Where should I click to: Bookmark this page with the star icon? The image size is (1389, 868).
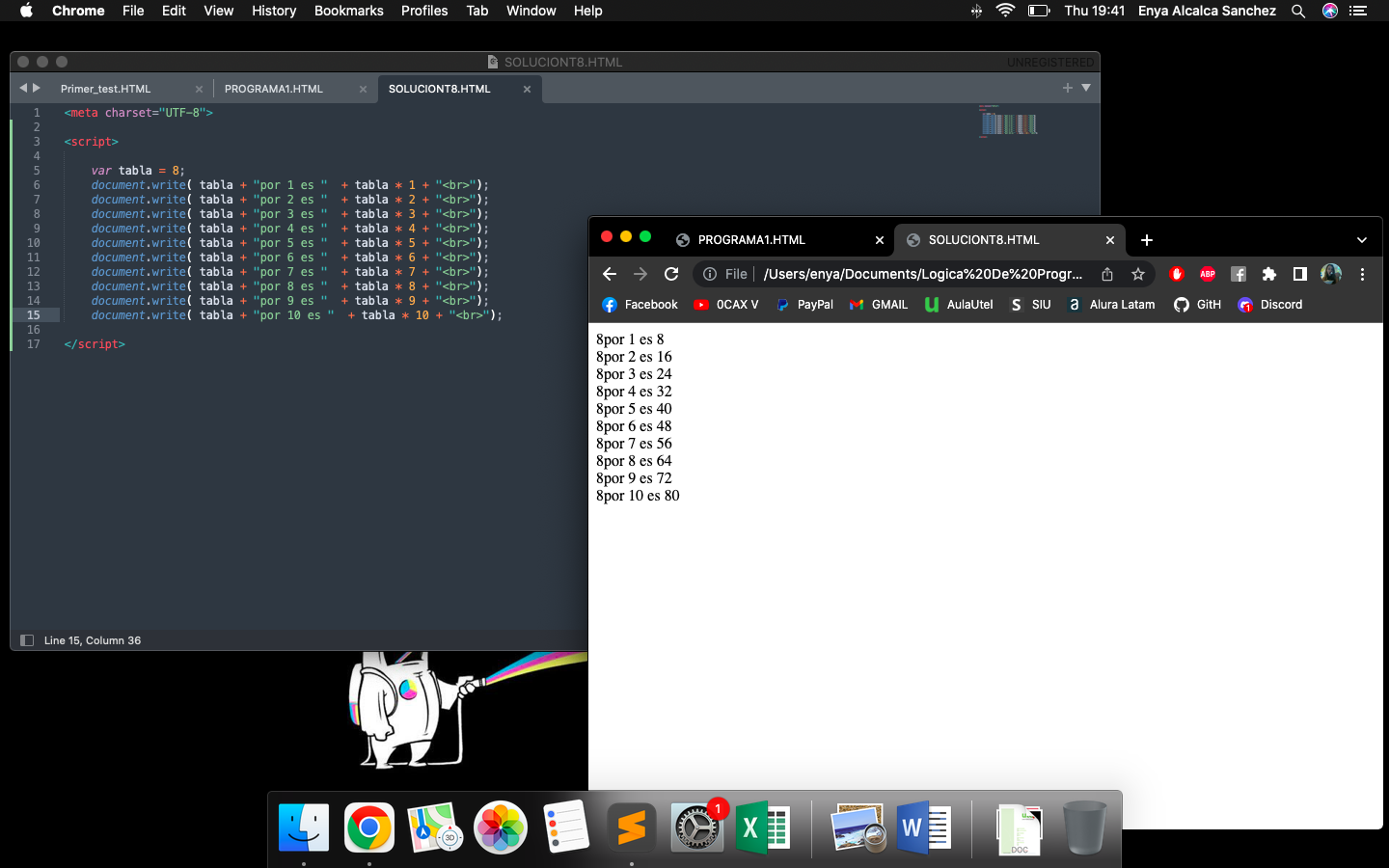1138,274
